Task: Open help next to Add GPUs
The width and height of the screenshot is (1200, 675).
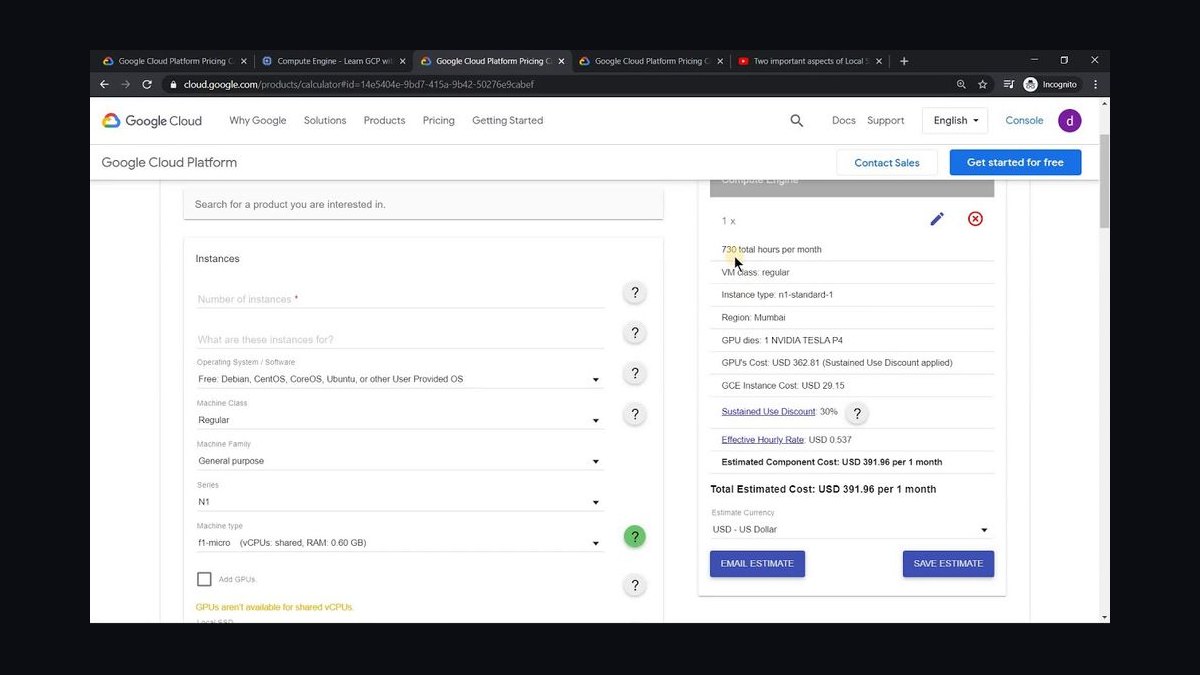Action: tap(635, 586)
